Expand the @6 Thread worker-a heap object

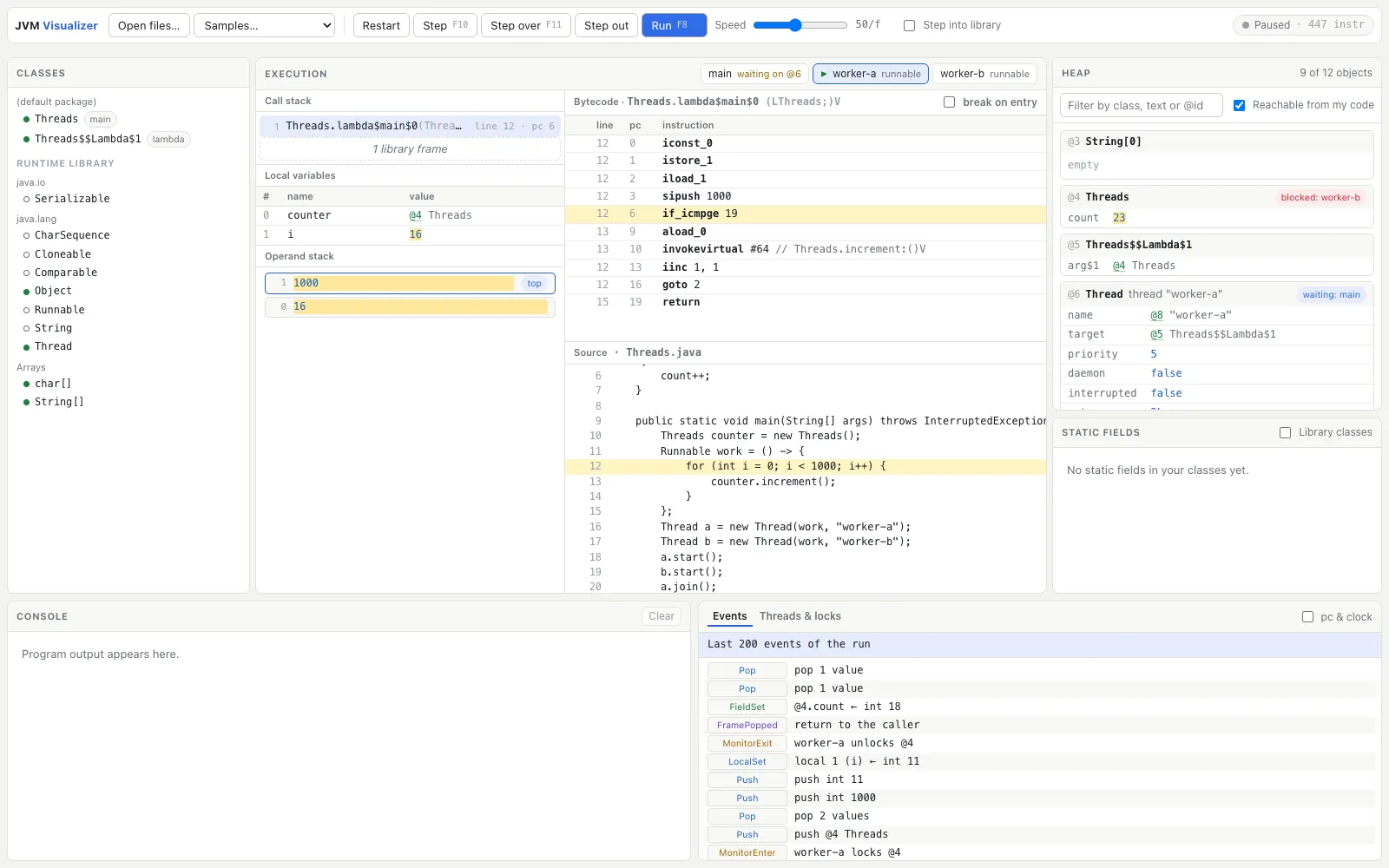[x=1216, y=294]
